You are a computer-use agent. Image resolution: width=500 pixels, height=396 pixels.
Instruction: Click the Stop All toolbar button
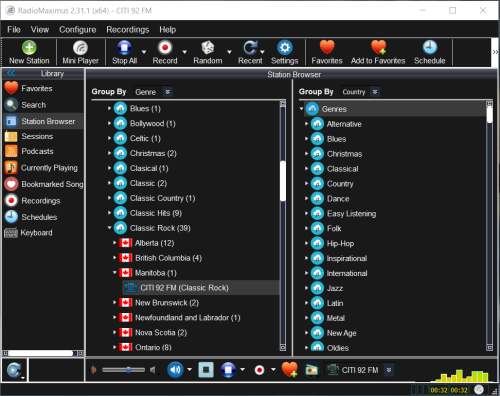[124, 52]
